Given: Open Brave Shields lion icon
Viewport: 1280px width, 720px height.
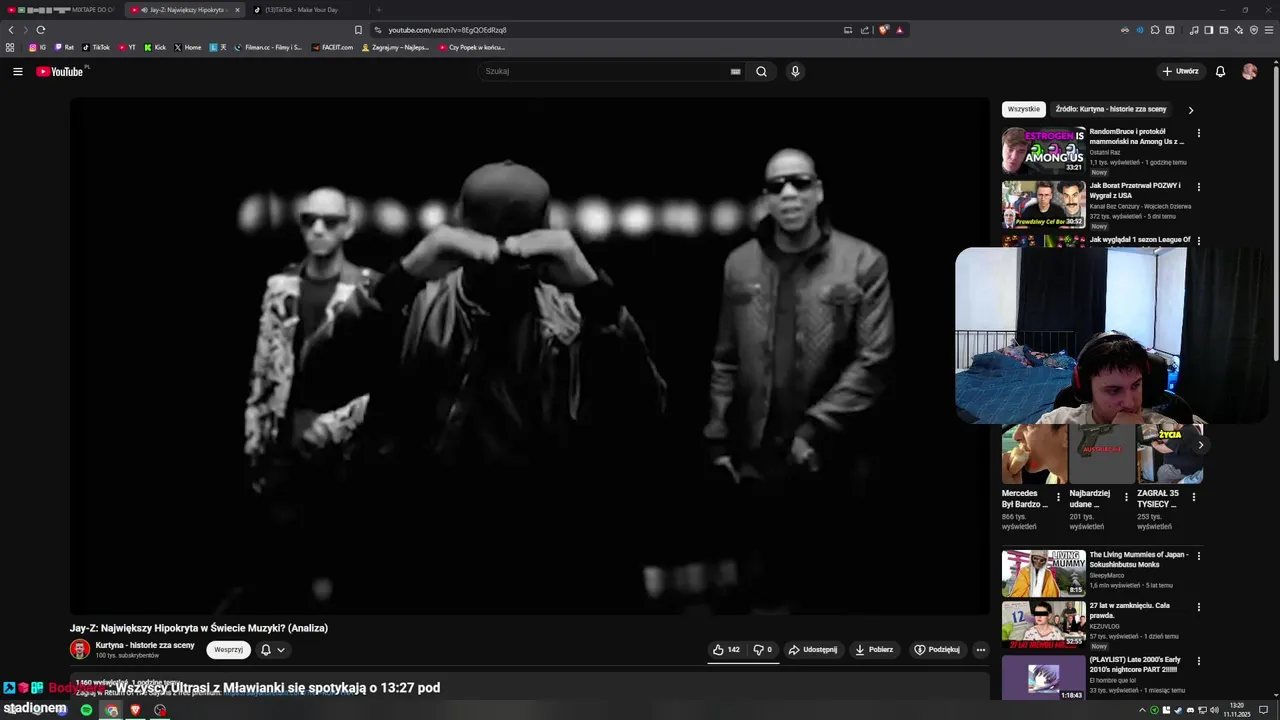Looking at the screenshot, I should pyautogui.click(x=883, y=30).
